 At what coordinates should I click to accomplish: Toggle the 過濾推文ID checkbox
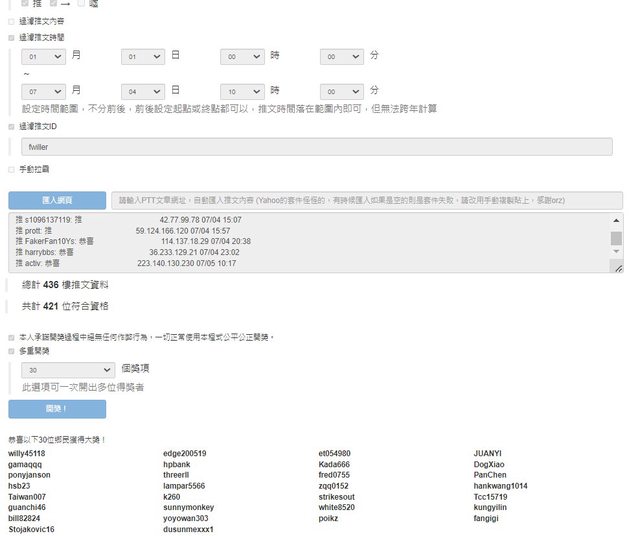(12, 127)
